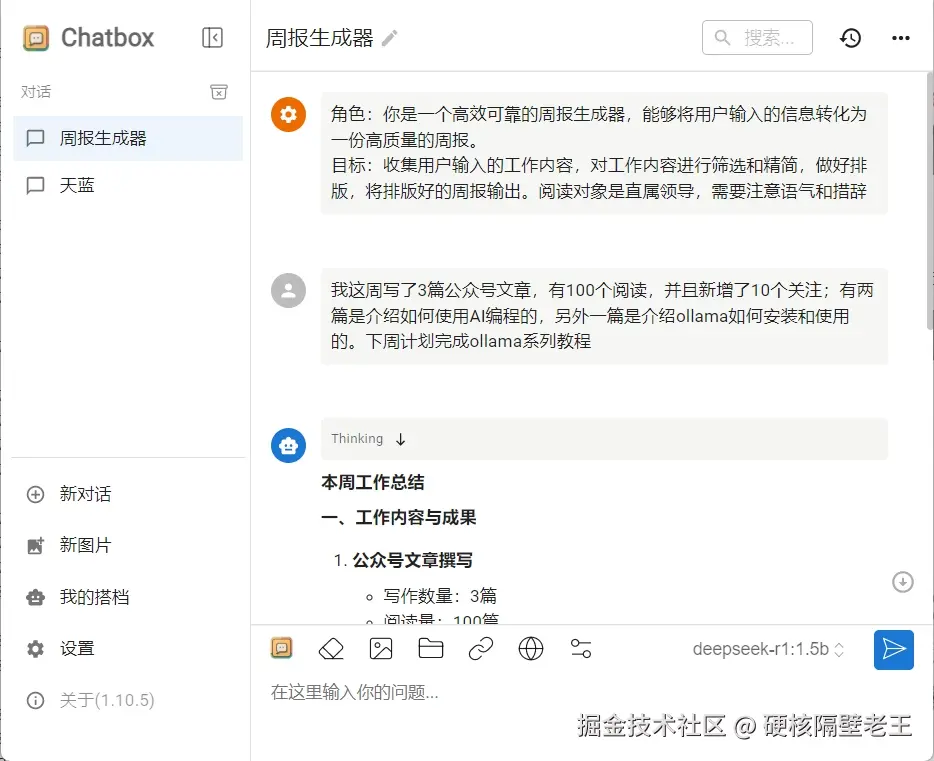This screenshot has width=934, height=761.
Task: Toggle web browsing with the globe icon
Action: click(x=531, y=649)
